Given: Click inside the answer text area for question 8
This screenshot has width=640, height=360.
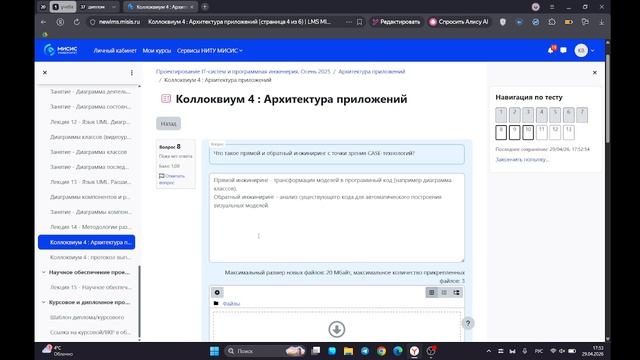Looking at the screenshot, I should pos(337,218).
